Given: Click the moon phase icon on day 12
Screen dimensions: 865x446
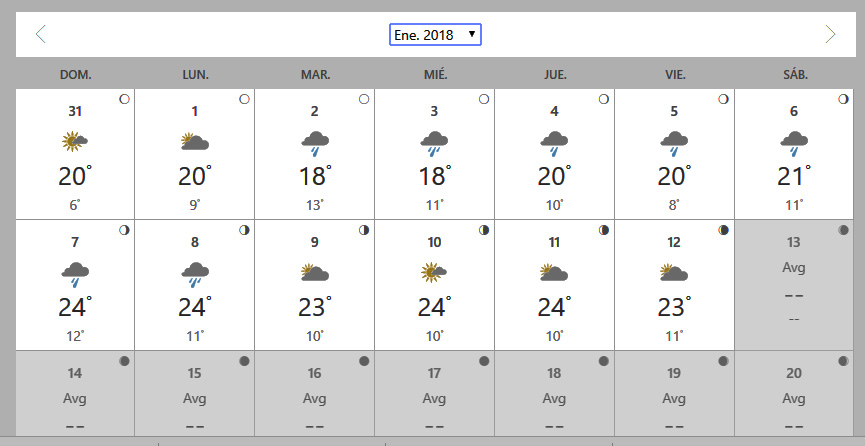Looking at the screenshot, I should coord(723,230).
